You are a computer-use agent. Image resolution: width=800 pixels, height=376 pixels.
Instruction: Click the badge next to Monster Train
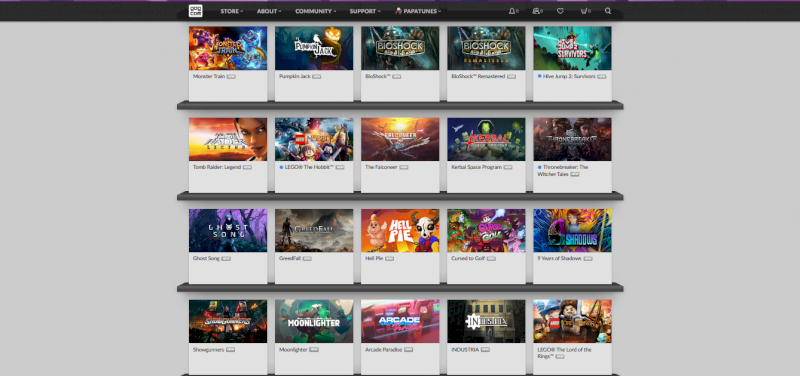(x=231, y=77)
